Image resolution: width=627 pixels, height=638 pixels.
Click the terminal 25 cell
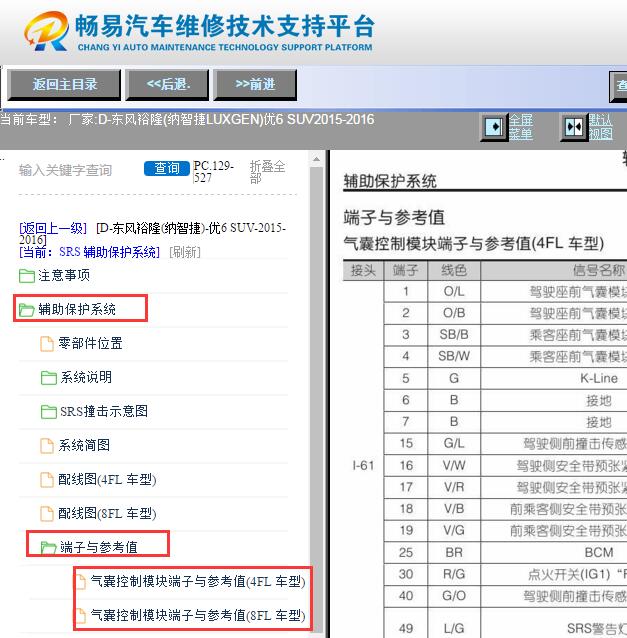tap(406, 553)
